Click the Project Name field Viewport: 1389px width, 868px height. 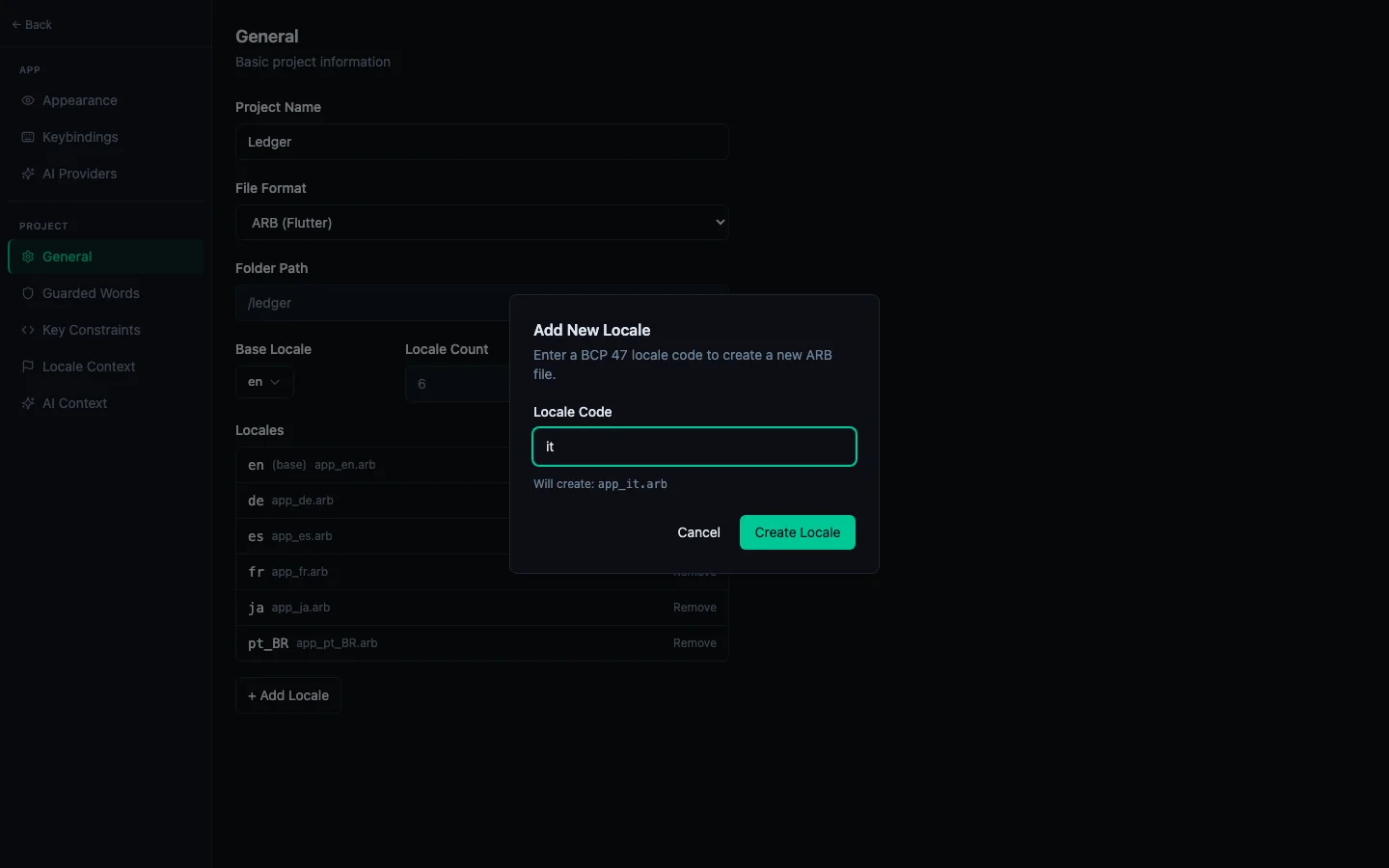click(x=481, y=142)
